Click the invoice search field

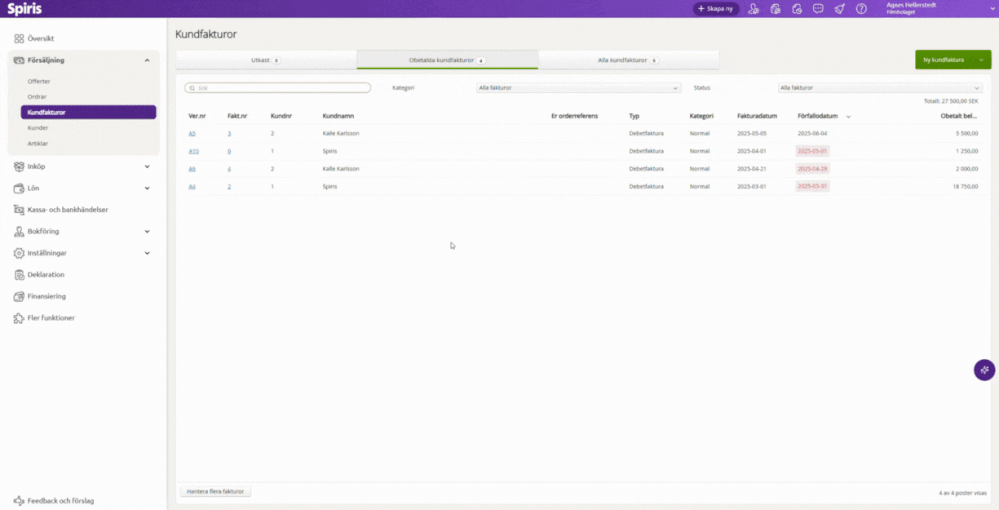point(278,88)
